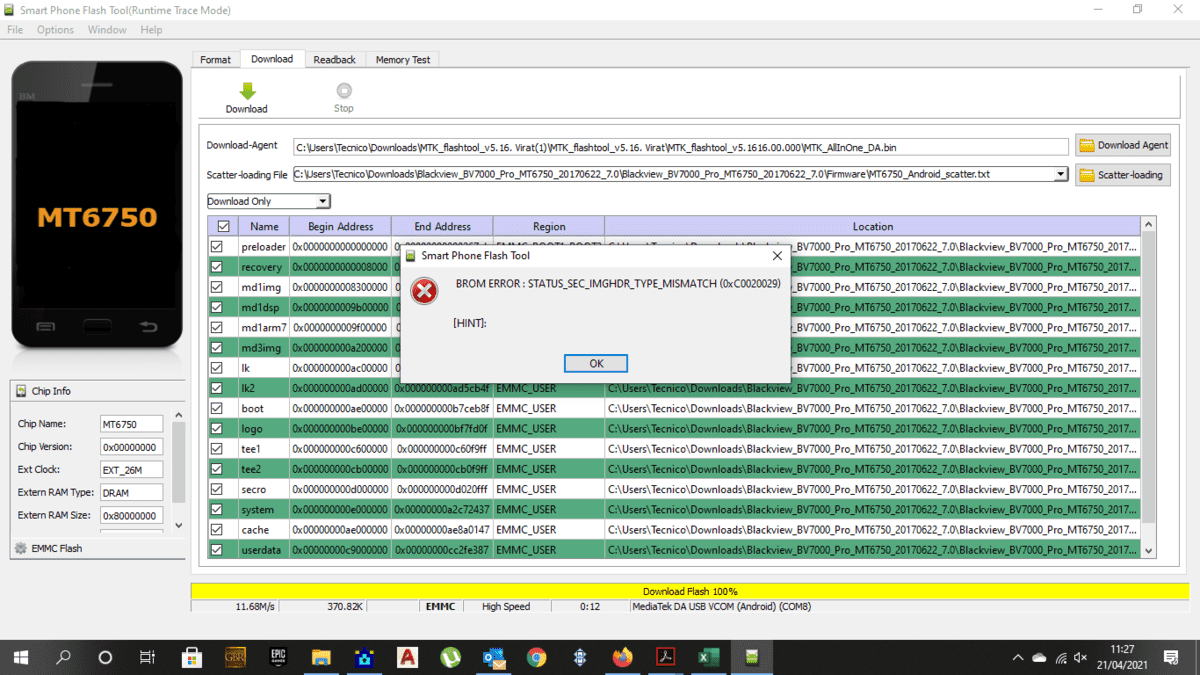
Task: Click the red error icon in the dialog
Action: 425,291
